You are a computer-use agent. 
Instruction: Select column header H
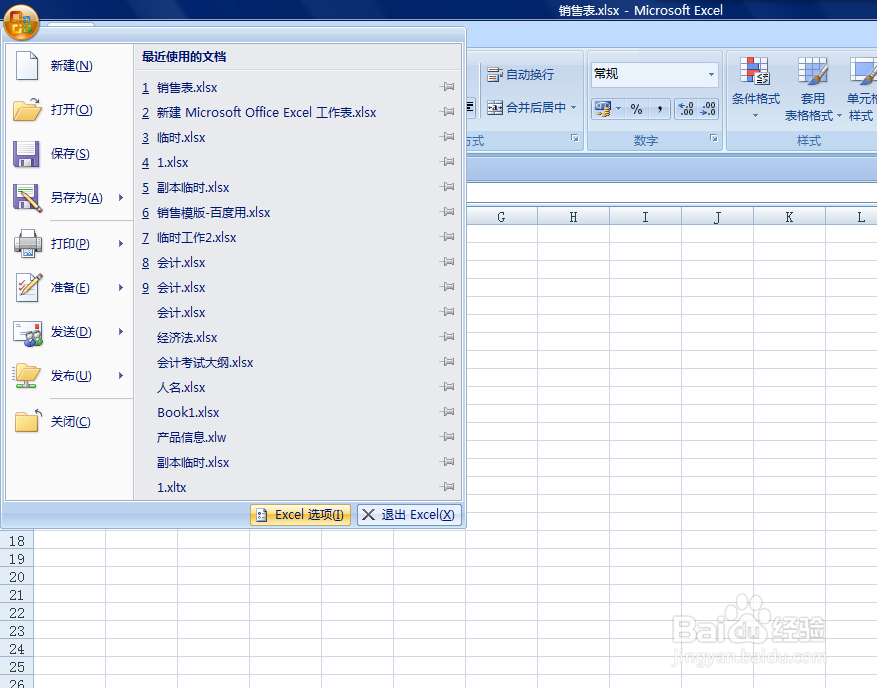point(573,216)
